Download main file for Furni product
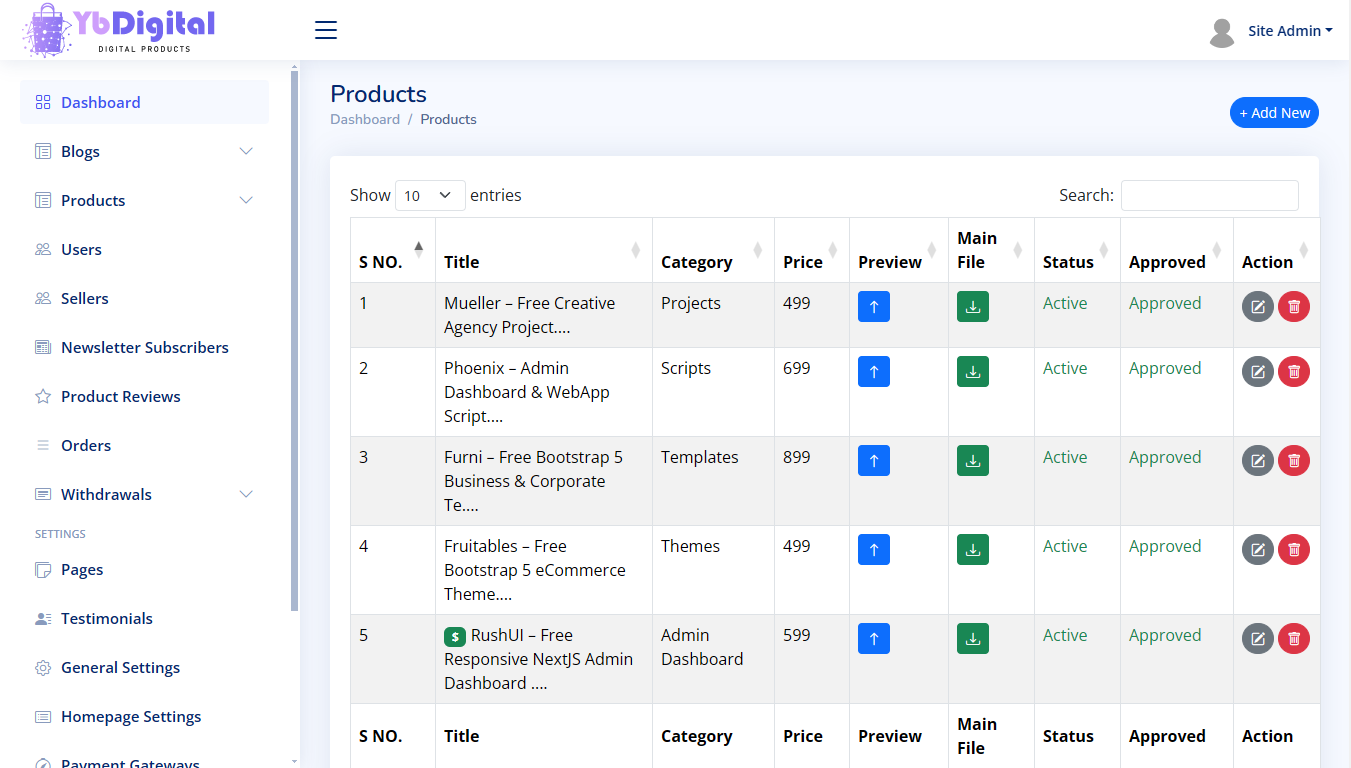The height and width of the screenshot is (768, 1351). [x=973, y=461]
